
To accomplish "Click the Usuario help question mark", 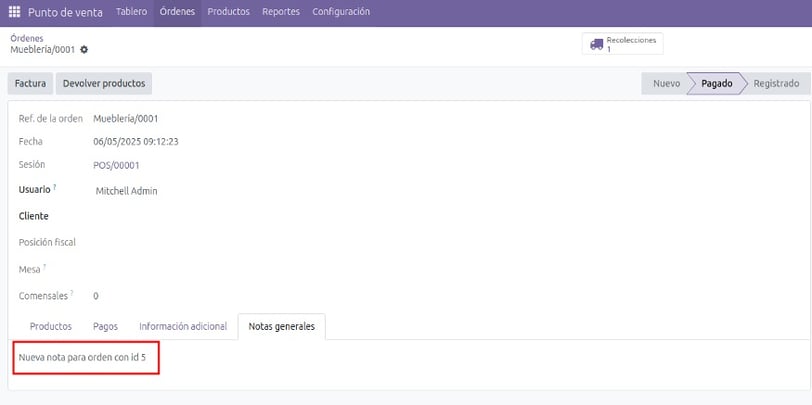I will point(54,187).
